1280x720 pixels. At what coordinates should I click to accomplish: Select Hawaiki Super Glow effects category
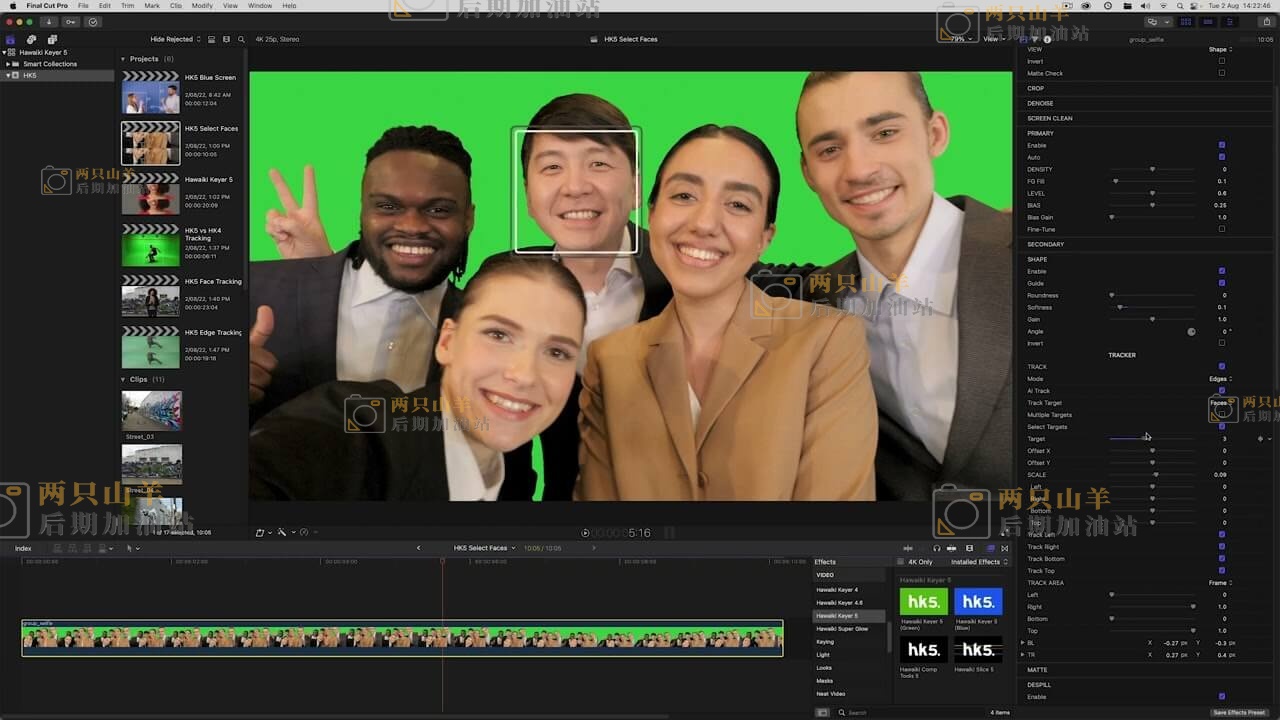point(842,629)
